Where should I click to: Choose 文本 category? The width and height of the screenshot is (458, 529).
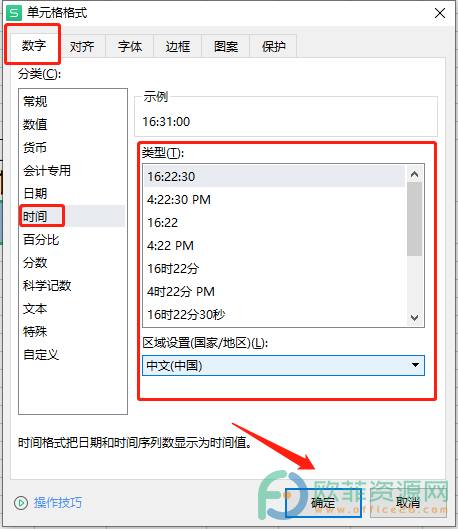pos(72,308)
